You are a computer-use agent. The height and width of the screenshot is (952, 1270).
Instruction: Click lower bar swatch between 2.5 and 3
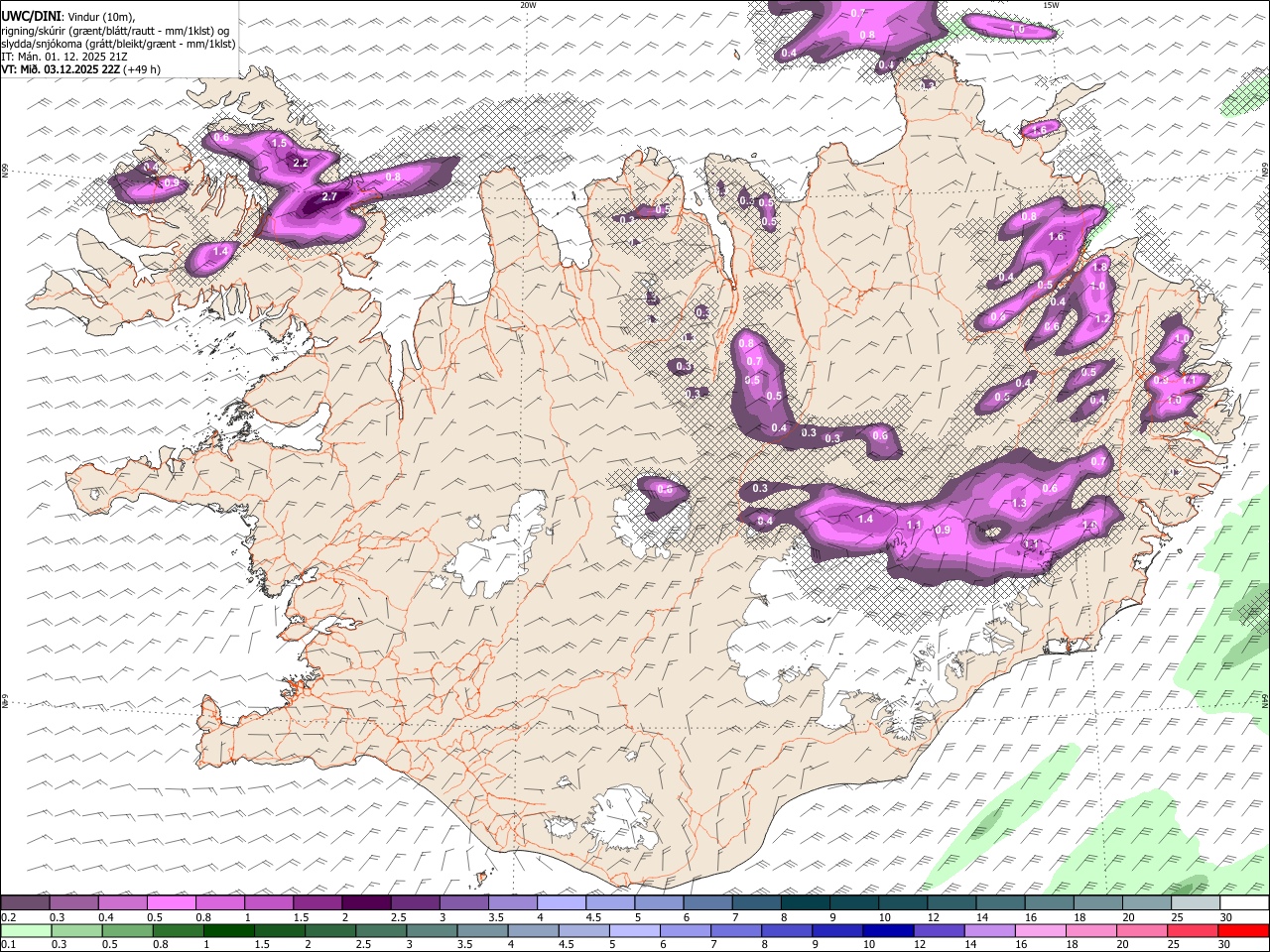[x=381, y=930]
